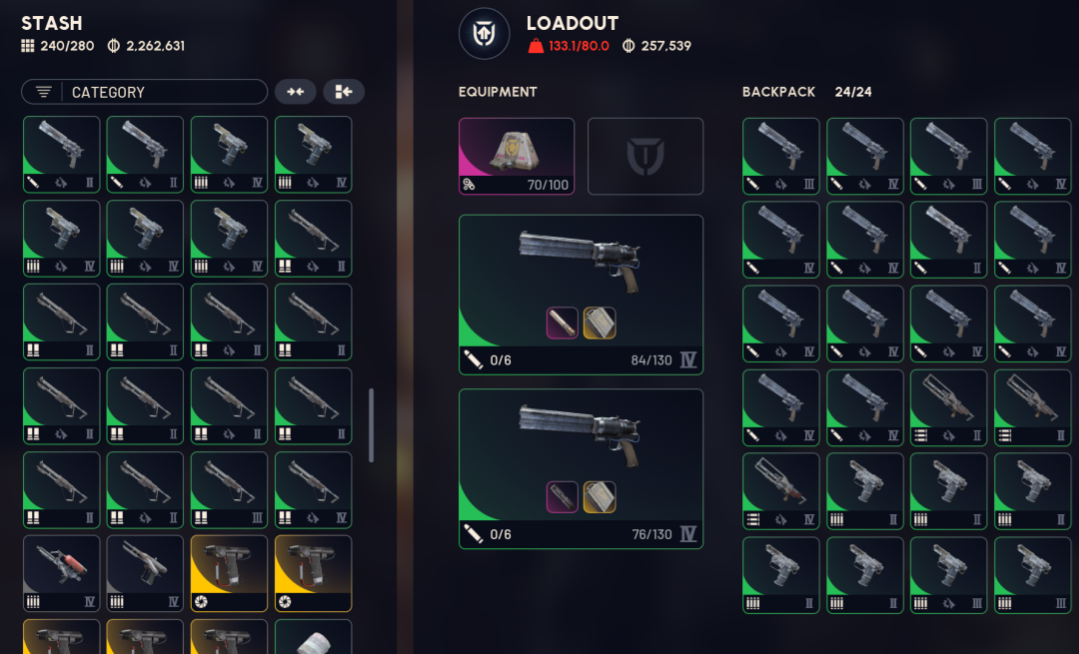The height and width of the screenshot is (654, 1079).
Task: Select the red flamethrower weapon in stash
Action: 61,573
